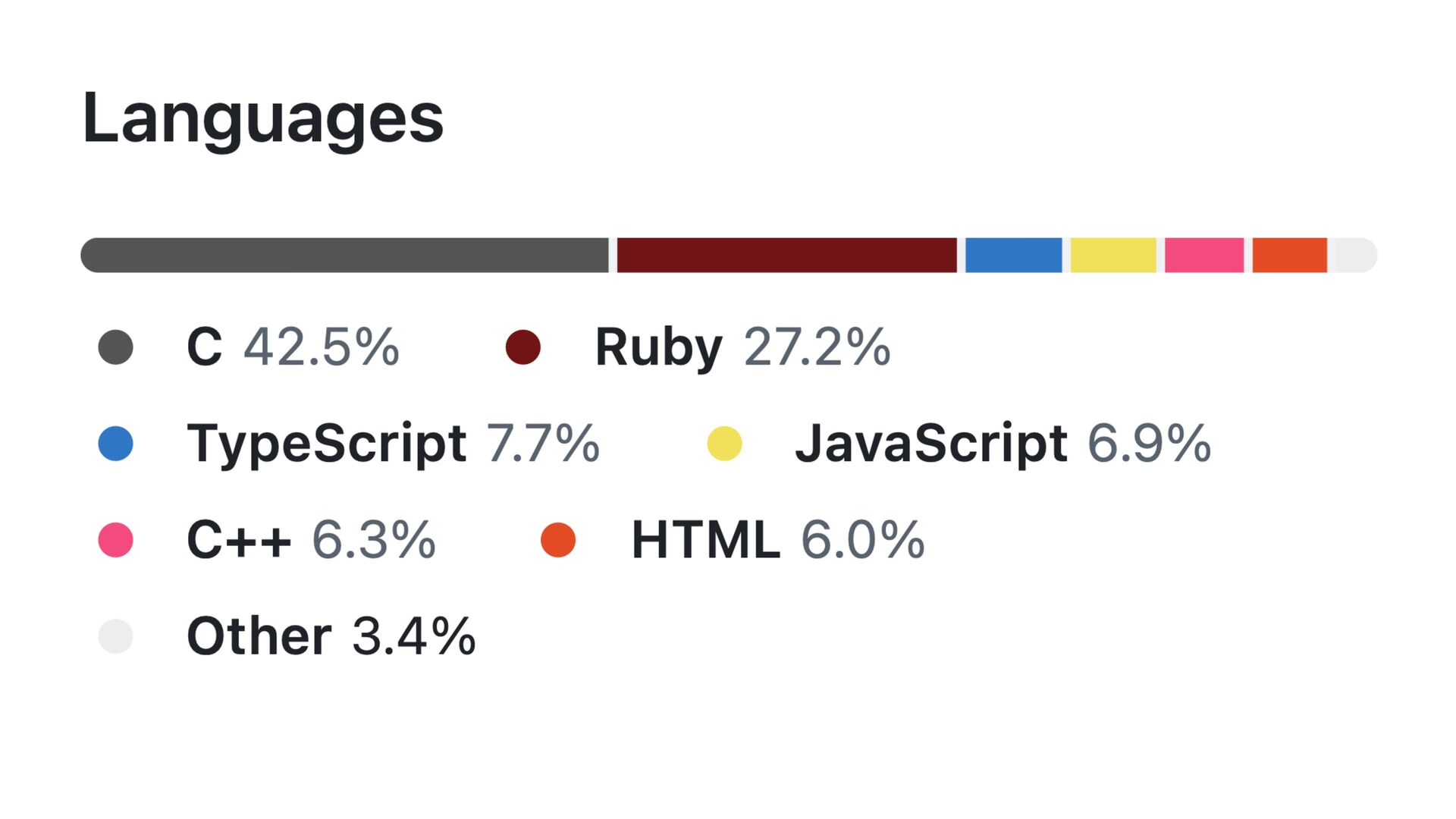Click the Other 3.4% label
Image resolution: width=1456 pixels, height=819 pixels.
tap(331, 636)
